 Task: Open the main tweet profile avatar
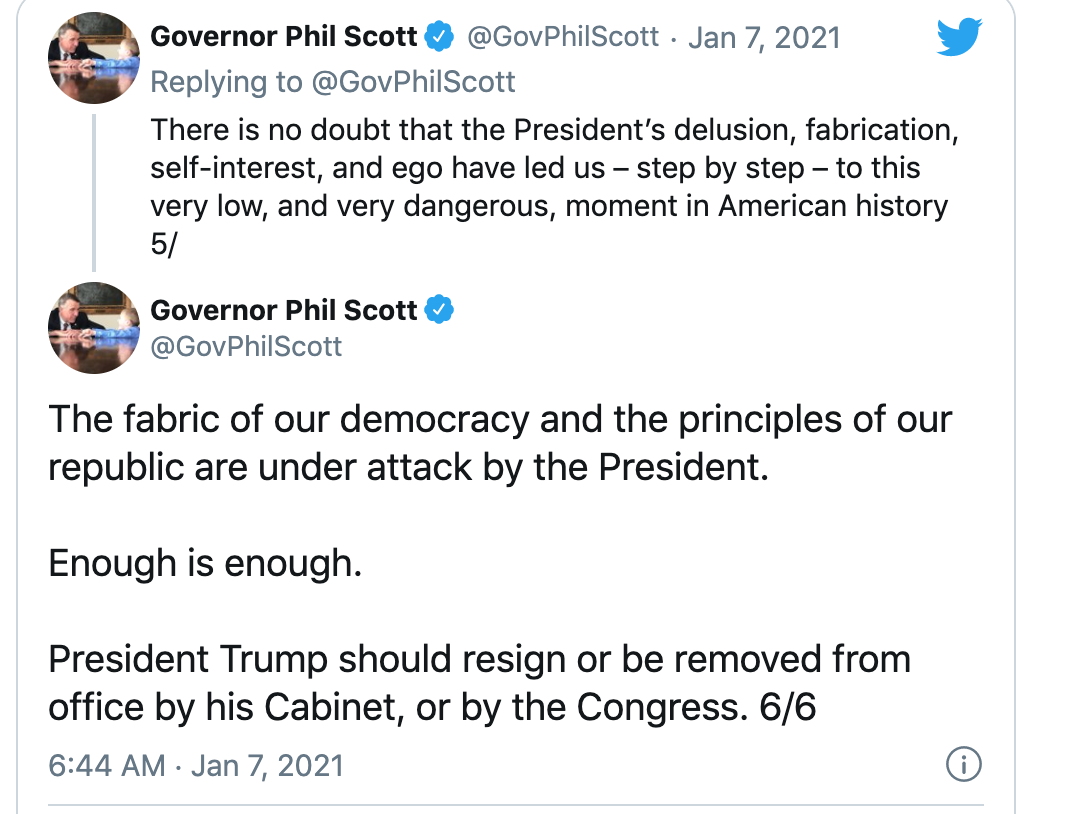click(94, 328)
